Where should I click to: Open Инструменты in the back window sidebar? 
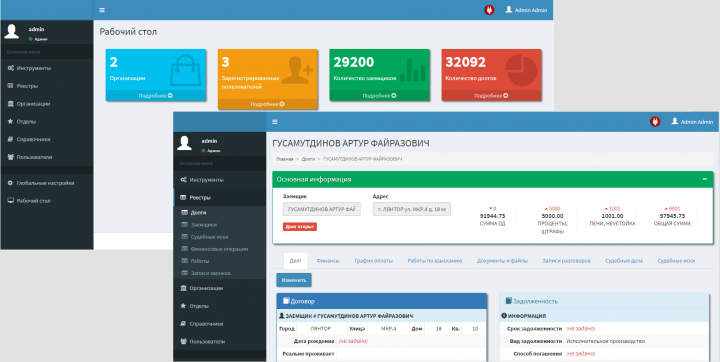[x=29, y=68]
